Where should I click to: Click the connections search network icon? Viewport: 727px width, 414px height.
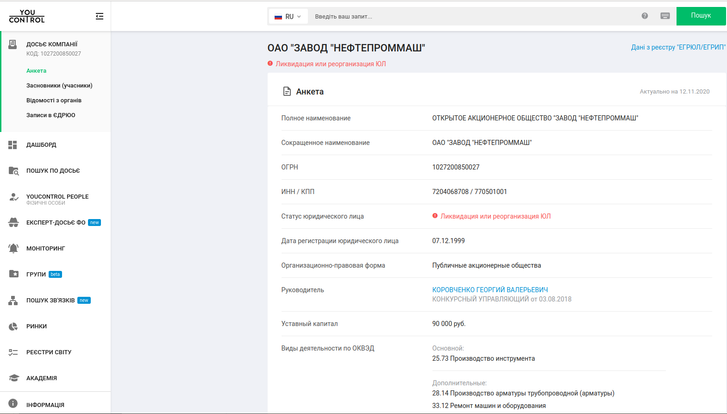click(x=13, y=300)
